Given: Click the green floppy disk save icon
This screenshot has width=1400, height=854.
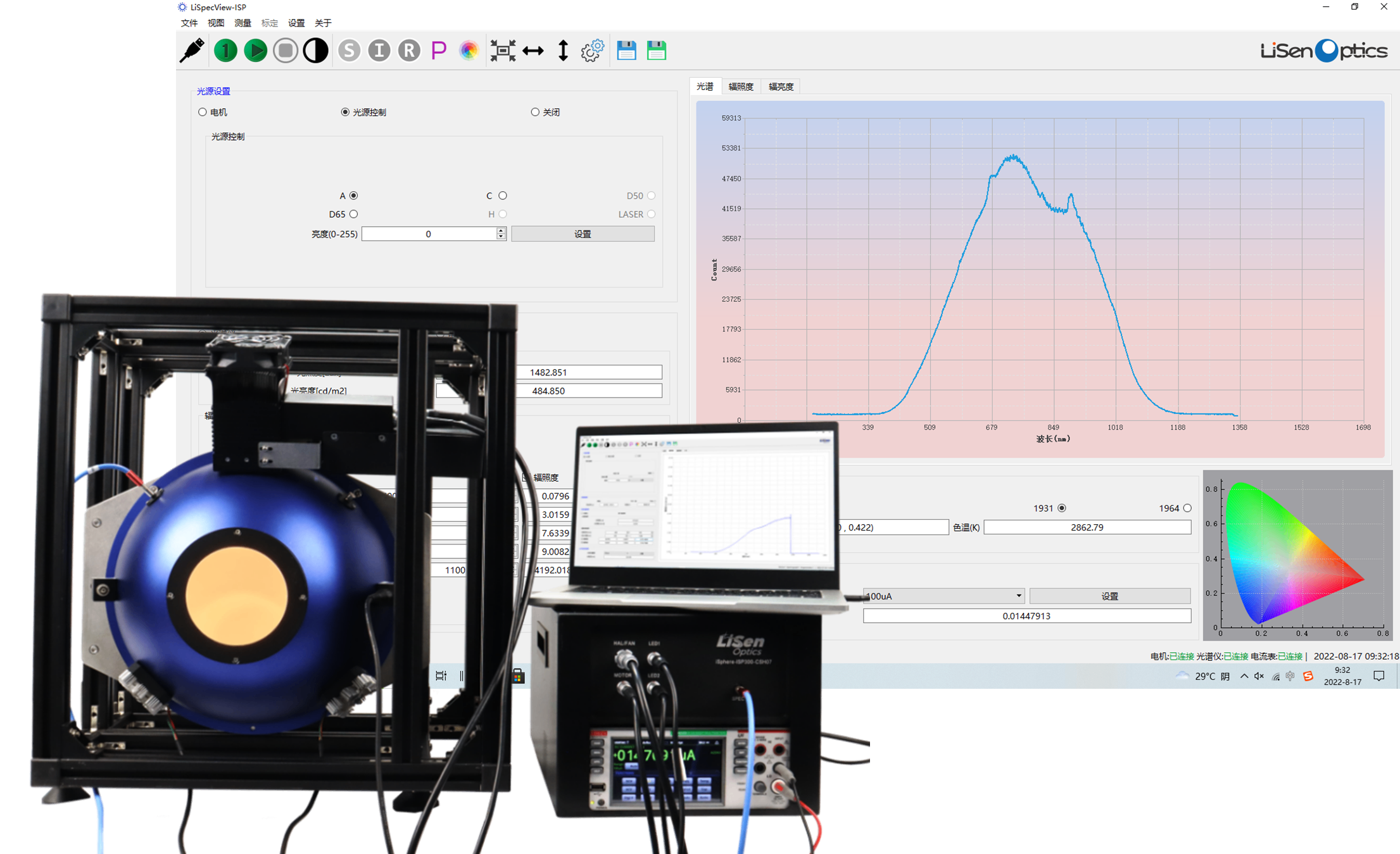Looking at the screenshot, I should coord(656,51).
